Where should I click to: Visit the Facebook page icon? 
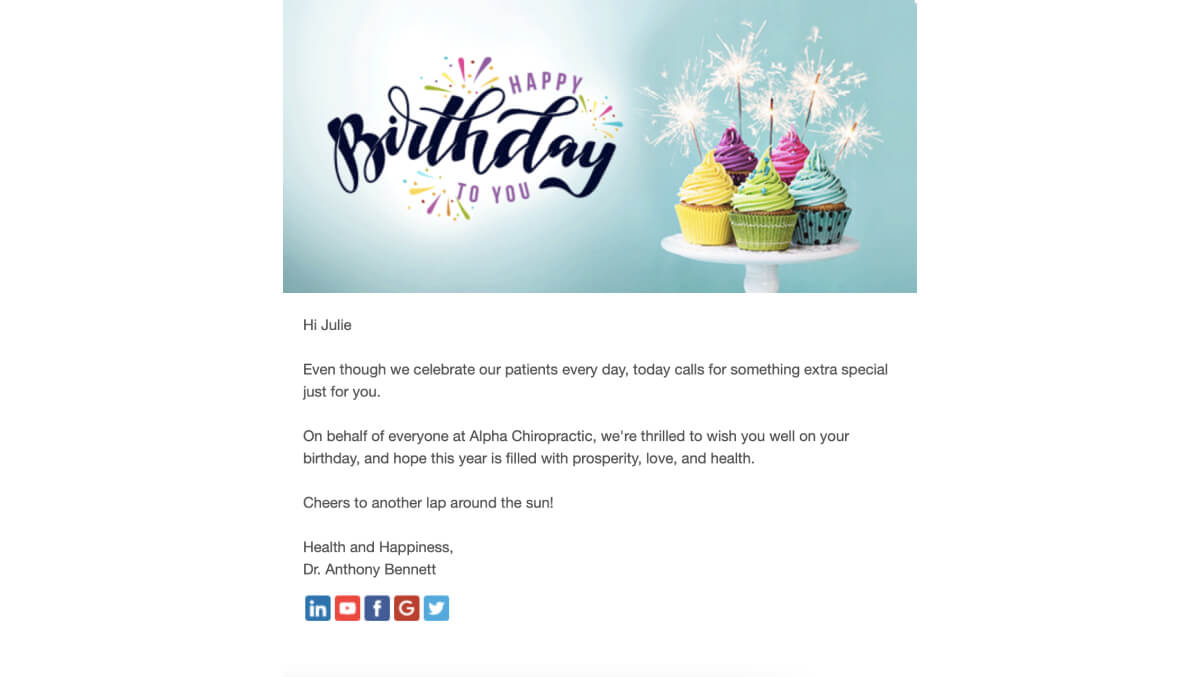coord(377,608)
